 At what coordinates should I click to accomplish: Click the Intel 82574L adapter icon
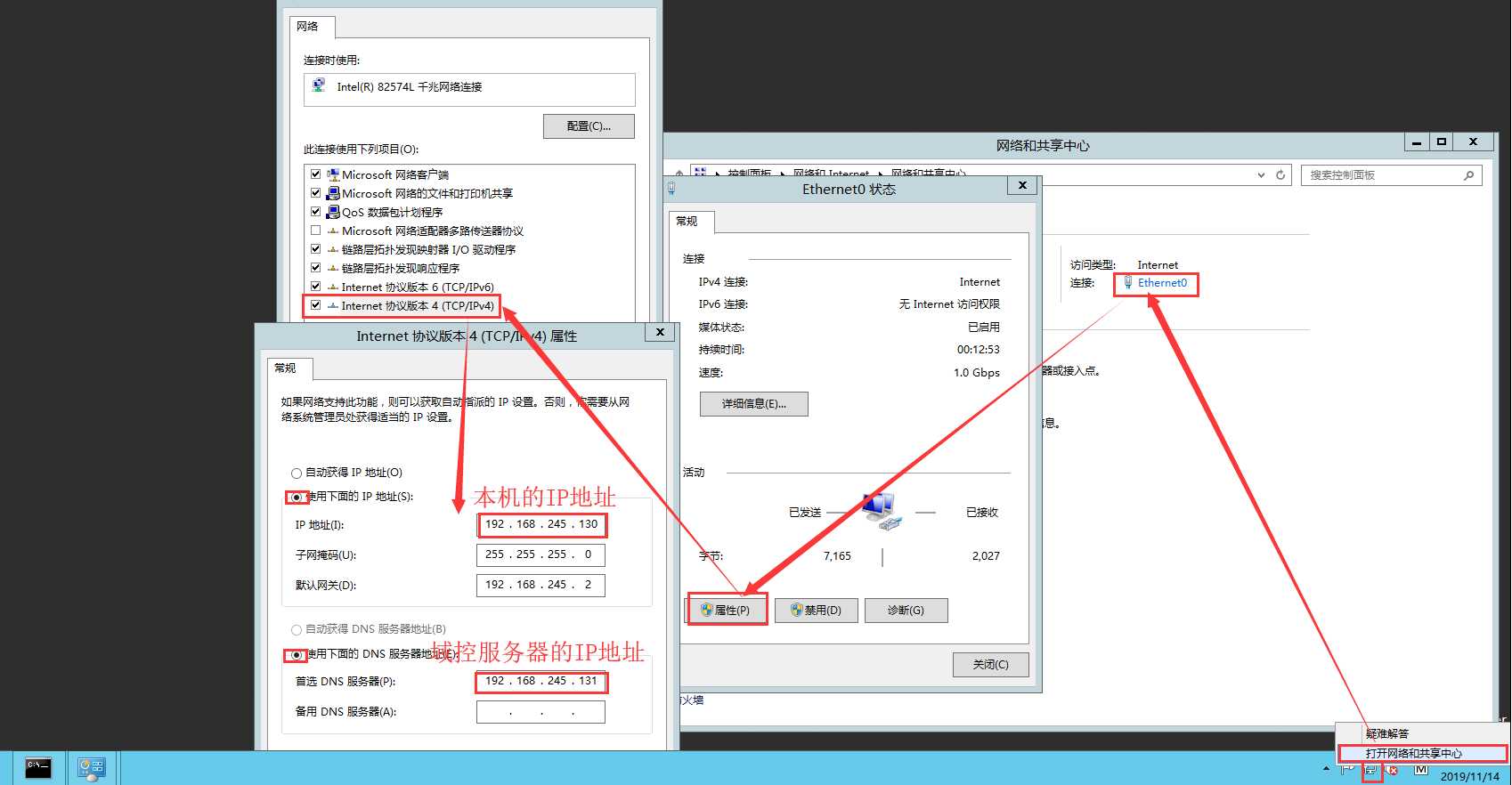(319, 85)
